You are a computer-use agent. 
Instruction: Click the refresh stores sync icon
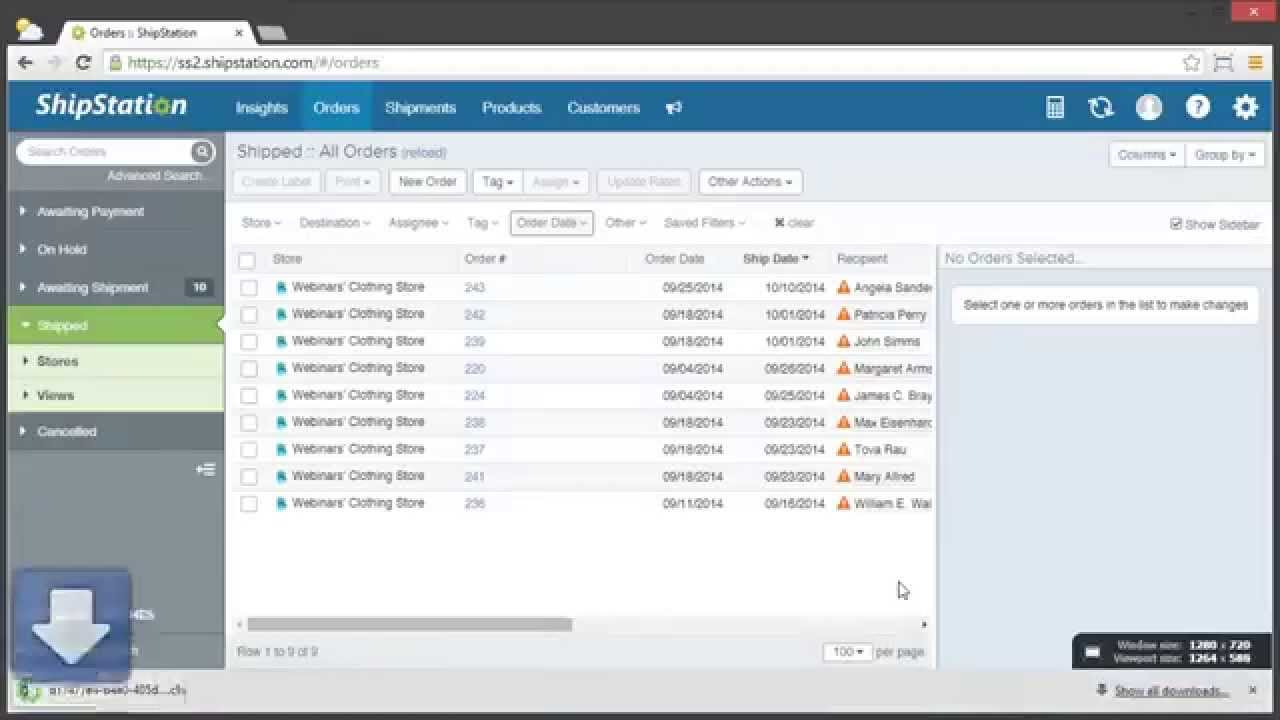point(1101,108)
